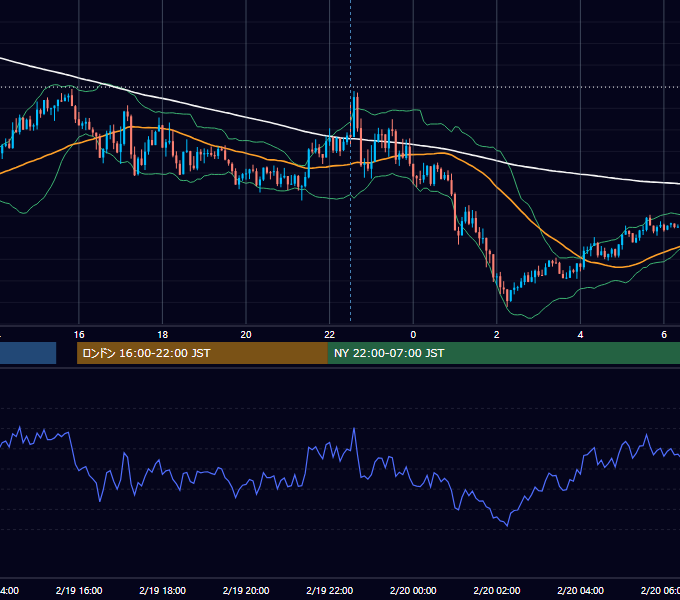Image resolution: width=680 pixels, height=600 pixels.
Task: Click the NY 22:00-07:00 JST session bar
Action: pos(503,353)
